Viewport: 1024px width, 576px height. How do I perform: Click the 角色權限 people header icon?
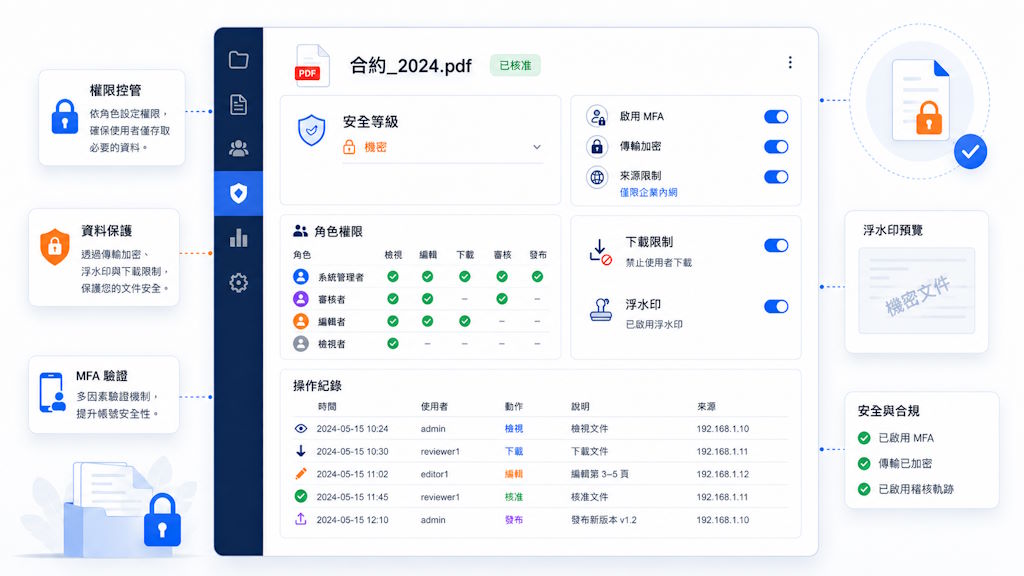300,231
